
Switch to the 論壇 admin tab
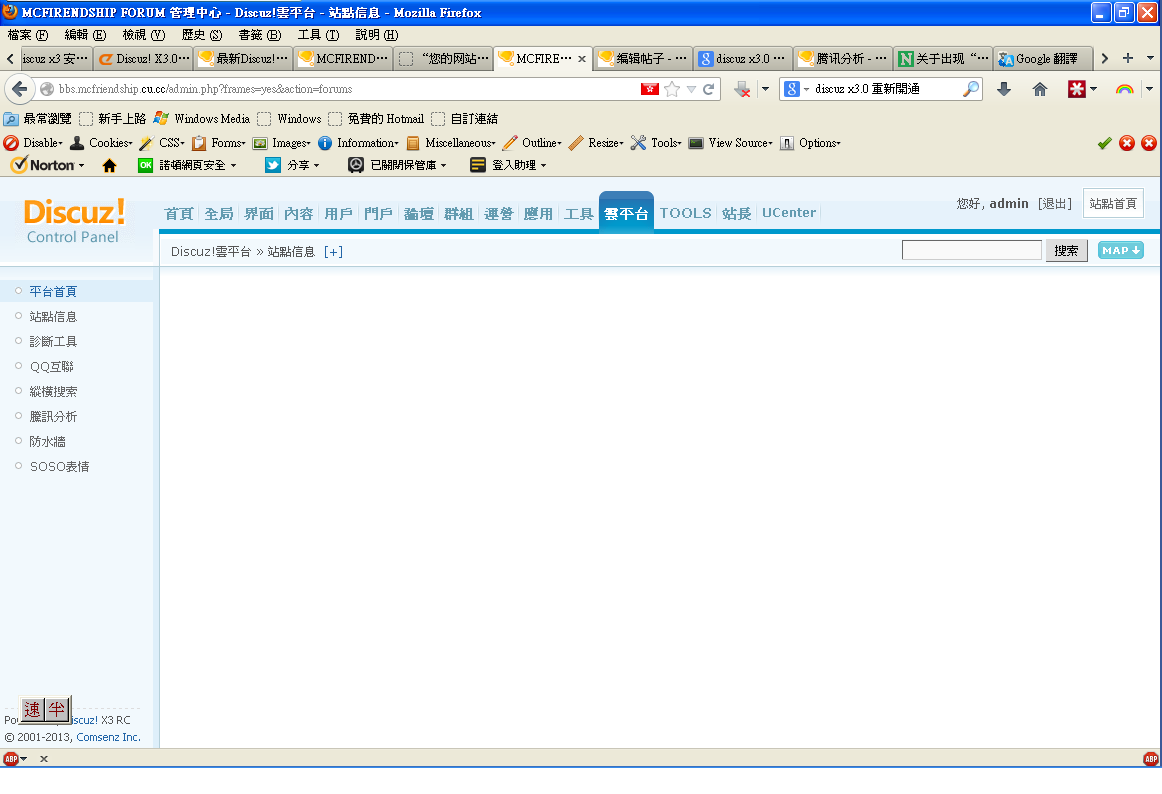(419, 214)
